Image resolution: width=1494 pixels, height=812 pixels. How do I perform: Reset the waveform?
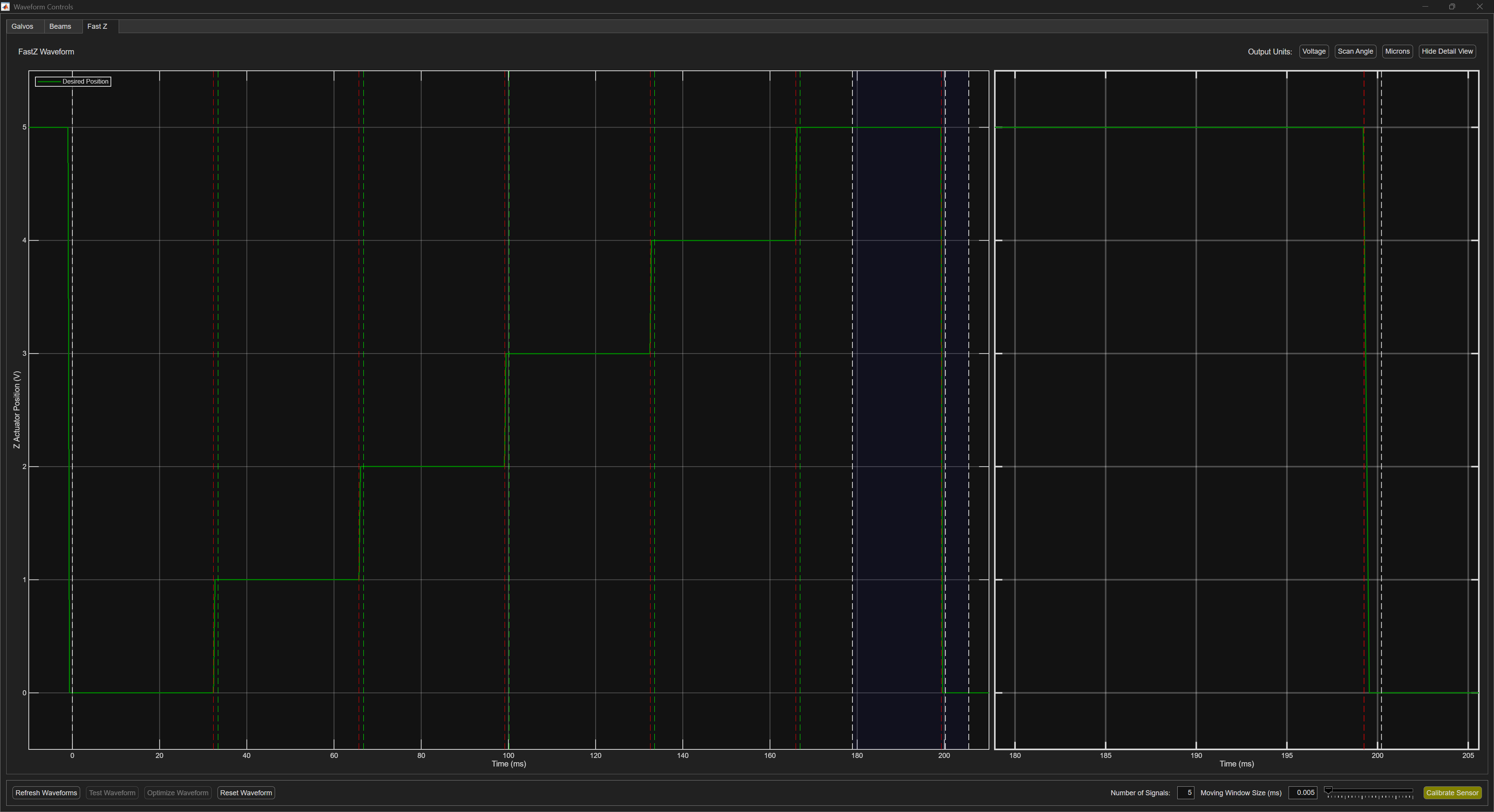pyautogui.click(x=246, y=793)
